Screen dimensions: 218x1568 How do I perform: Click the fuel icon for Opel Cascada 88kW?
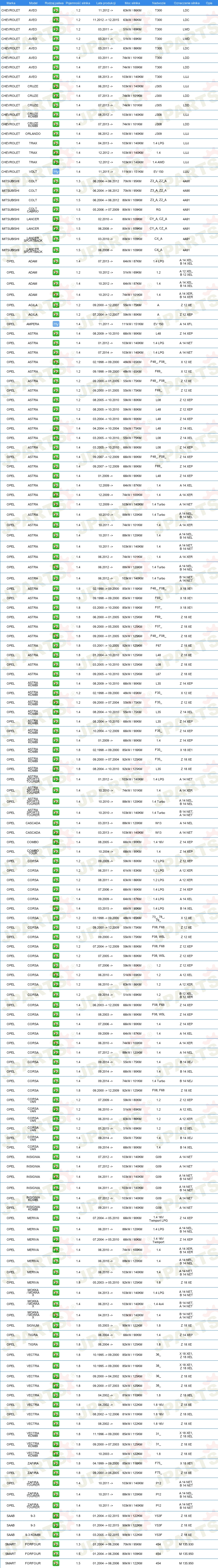click(x=56, y=823)
